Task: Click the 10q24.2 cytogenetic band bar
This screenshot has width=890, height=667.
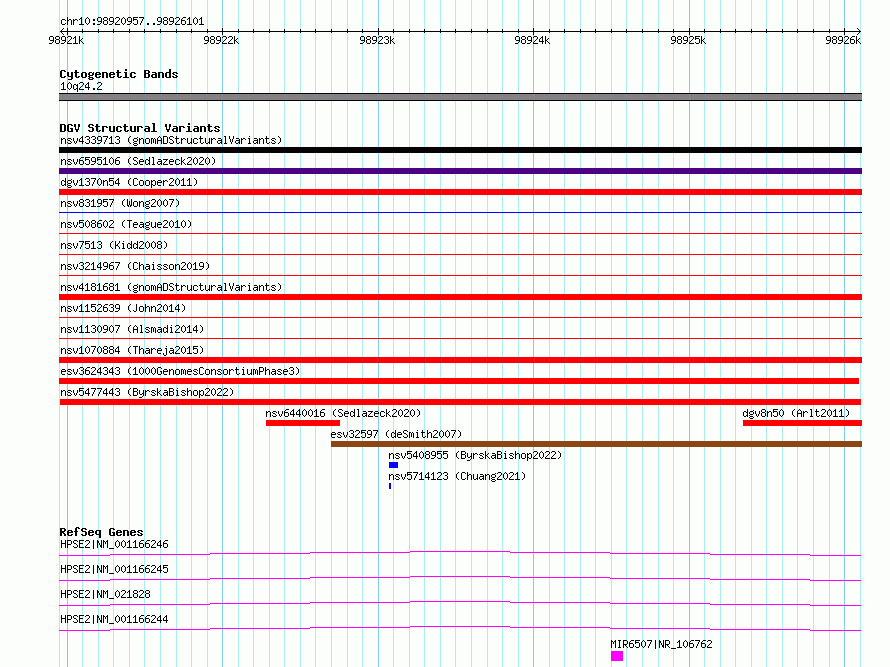Action: coord(460,97)
